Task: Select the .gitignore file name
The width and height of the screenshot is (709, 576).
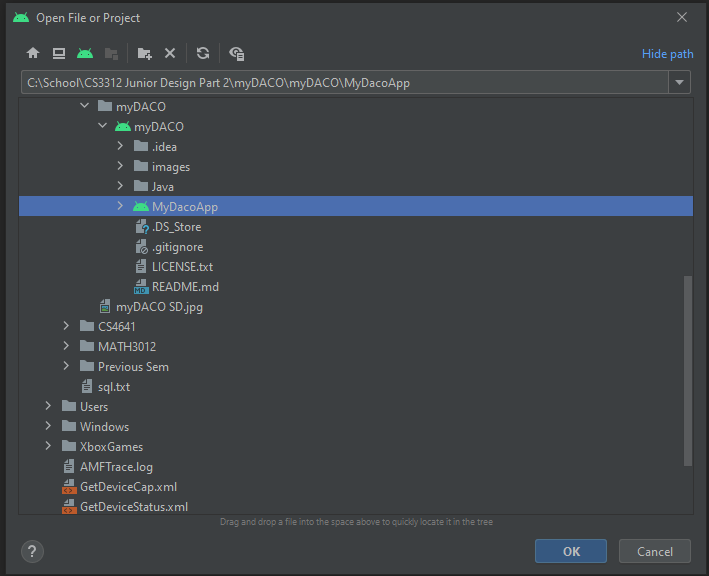Action: point(178,247)
